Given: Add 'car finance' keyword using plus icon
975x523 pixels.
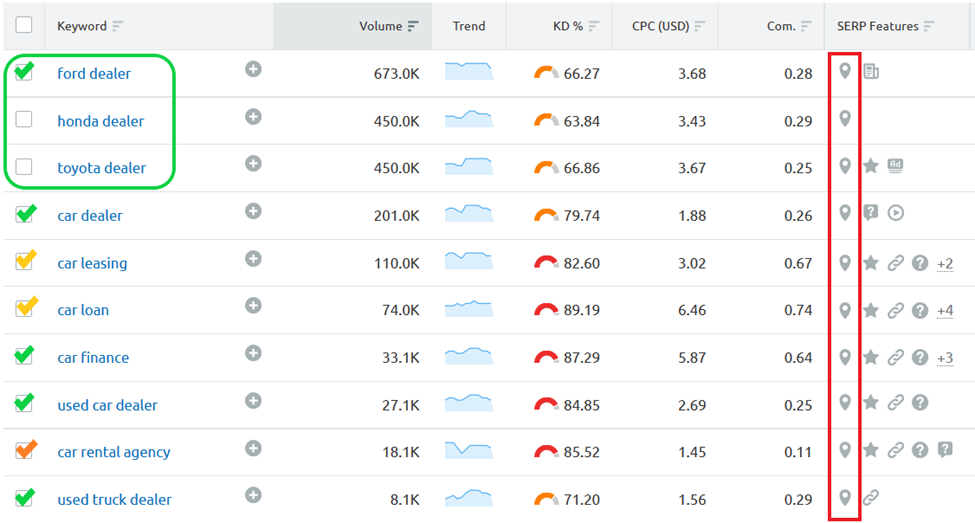Looking at the screenshot, I should (252, 353).
